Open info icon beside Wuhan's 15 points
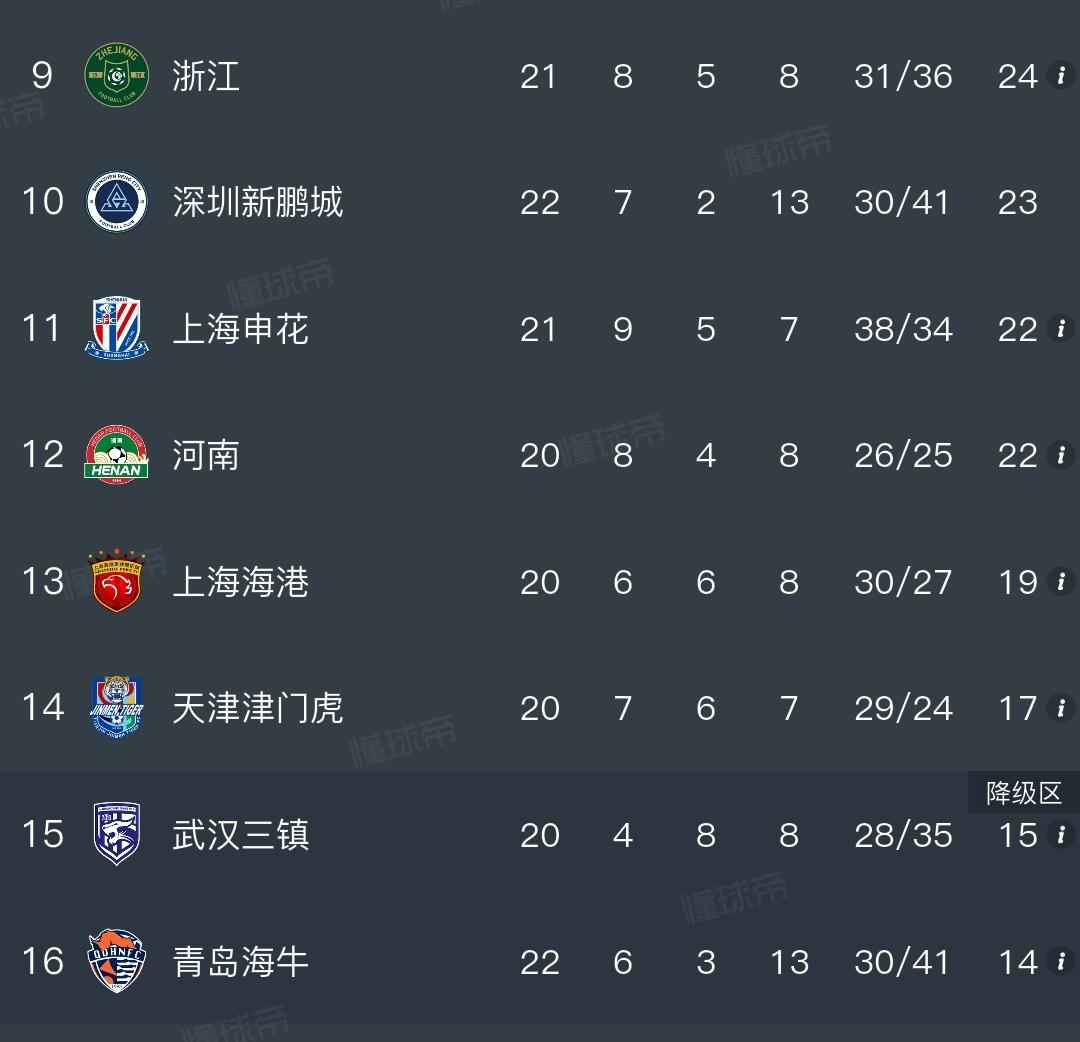This screenshot has height=1042, width=1080. (x=1061, y=834)
